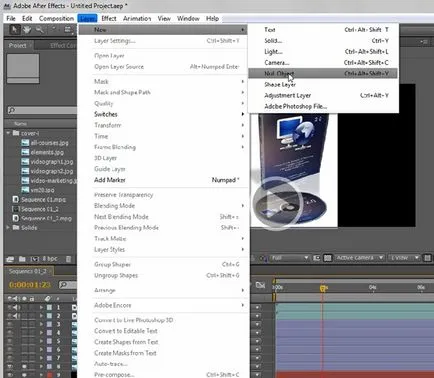Open Switches submenu in Layer menu
Image resolution: width=434 pixels, height=378 pixels.
[x=164, y=114]
